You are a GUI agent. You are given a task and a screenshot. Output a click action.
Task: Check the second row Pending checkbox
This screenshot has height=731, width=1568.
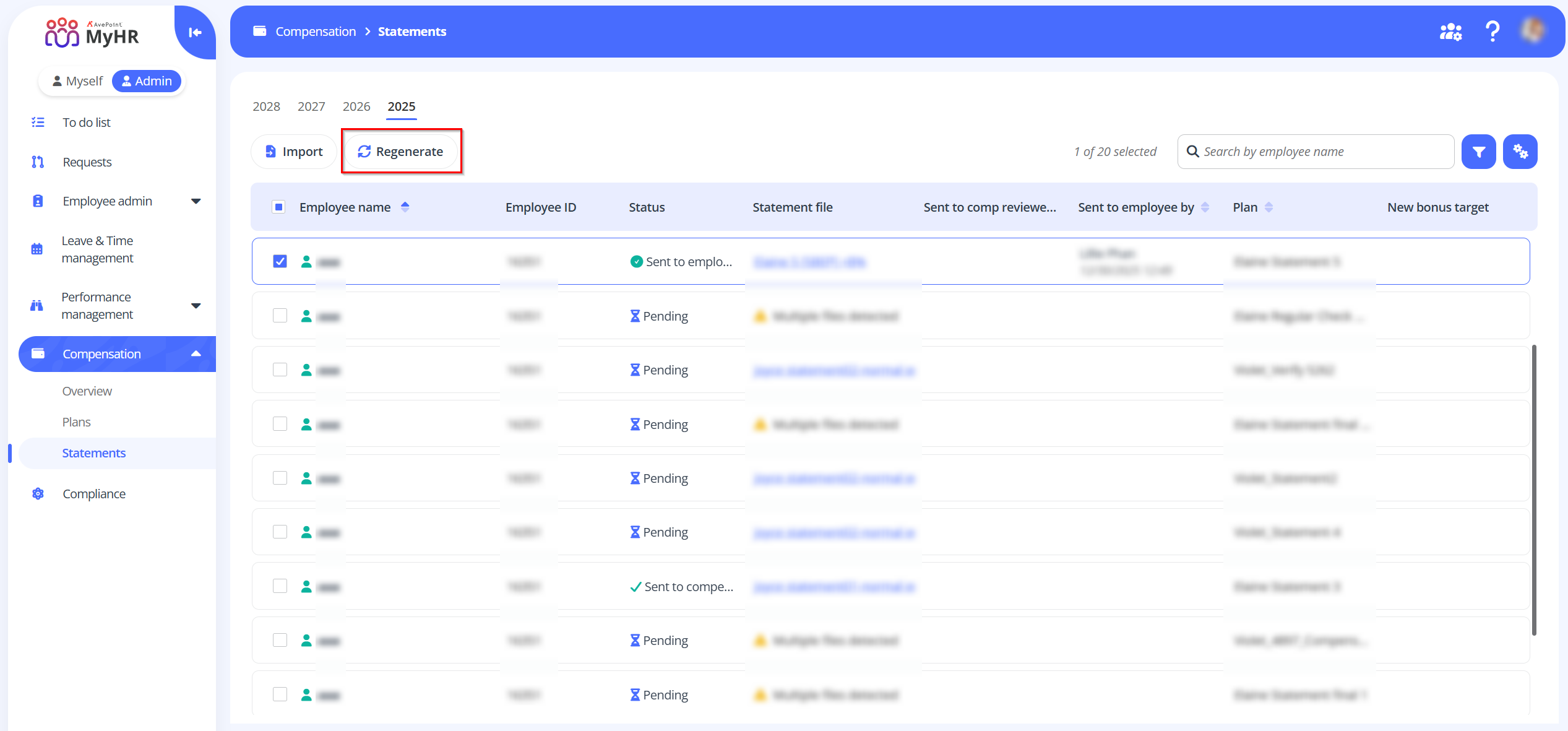click(280, 316)
